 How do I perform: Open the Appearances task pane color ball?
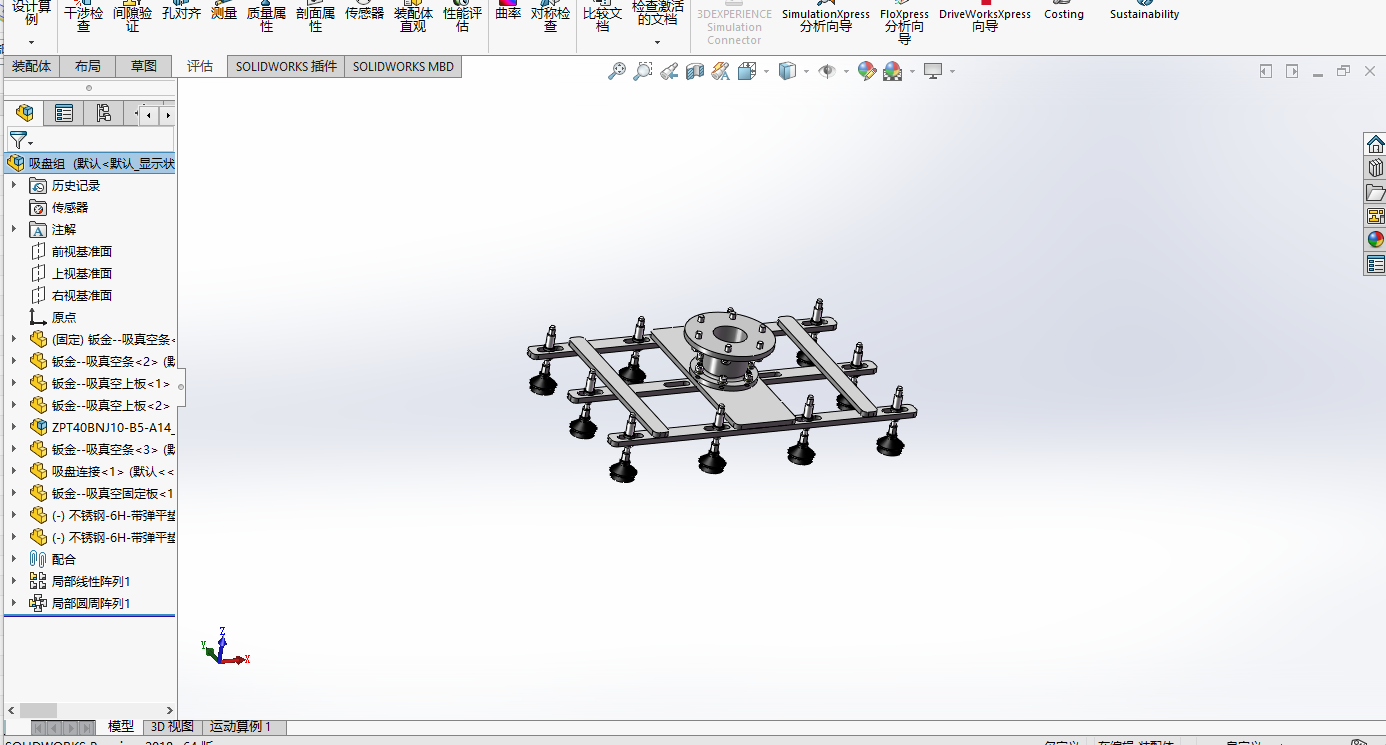pyautogui.click(x=1375, y=240)
